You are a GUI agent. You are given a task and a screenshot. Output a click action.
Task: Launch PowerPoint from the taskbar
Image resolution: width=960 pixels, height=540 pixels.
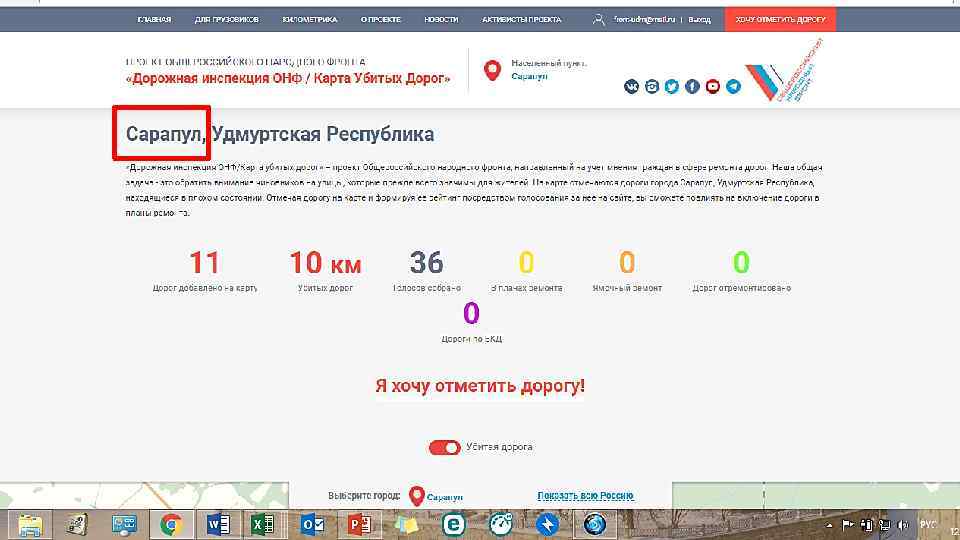click(359, 525)
